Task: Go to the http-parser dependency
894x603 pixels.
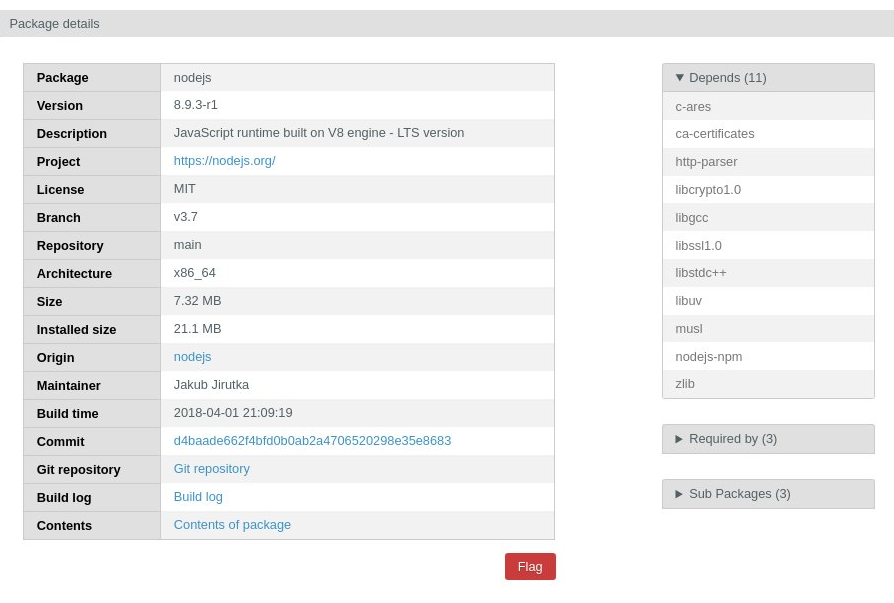Action: (706, 162)
